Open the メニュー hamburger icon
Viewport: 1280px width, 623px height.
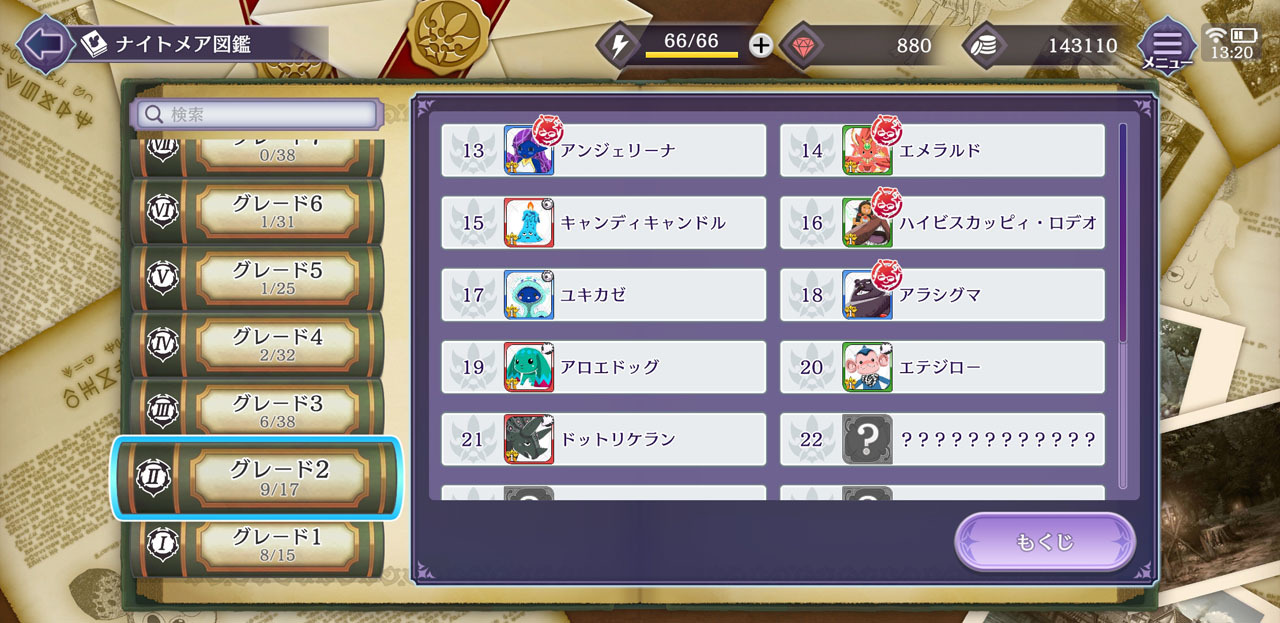point(1166,45)
